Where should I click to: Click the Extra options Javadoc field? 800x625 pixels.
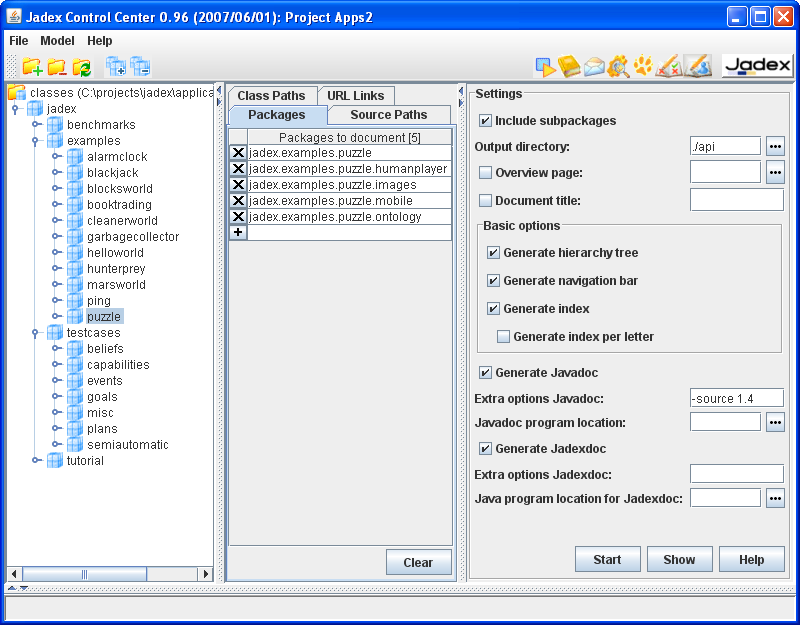pyautogui.click(x=737, y=398)
